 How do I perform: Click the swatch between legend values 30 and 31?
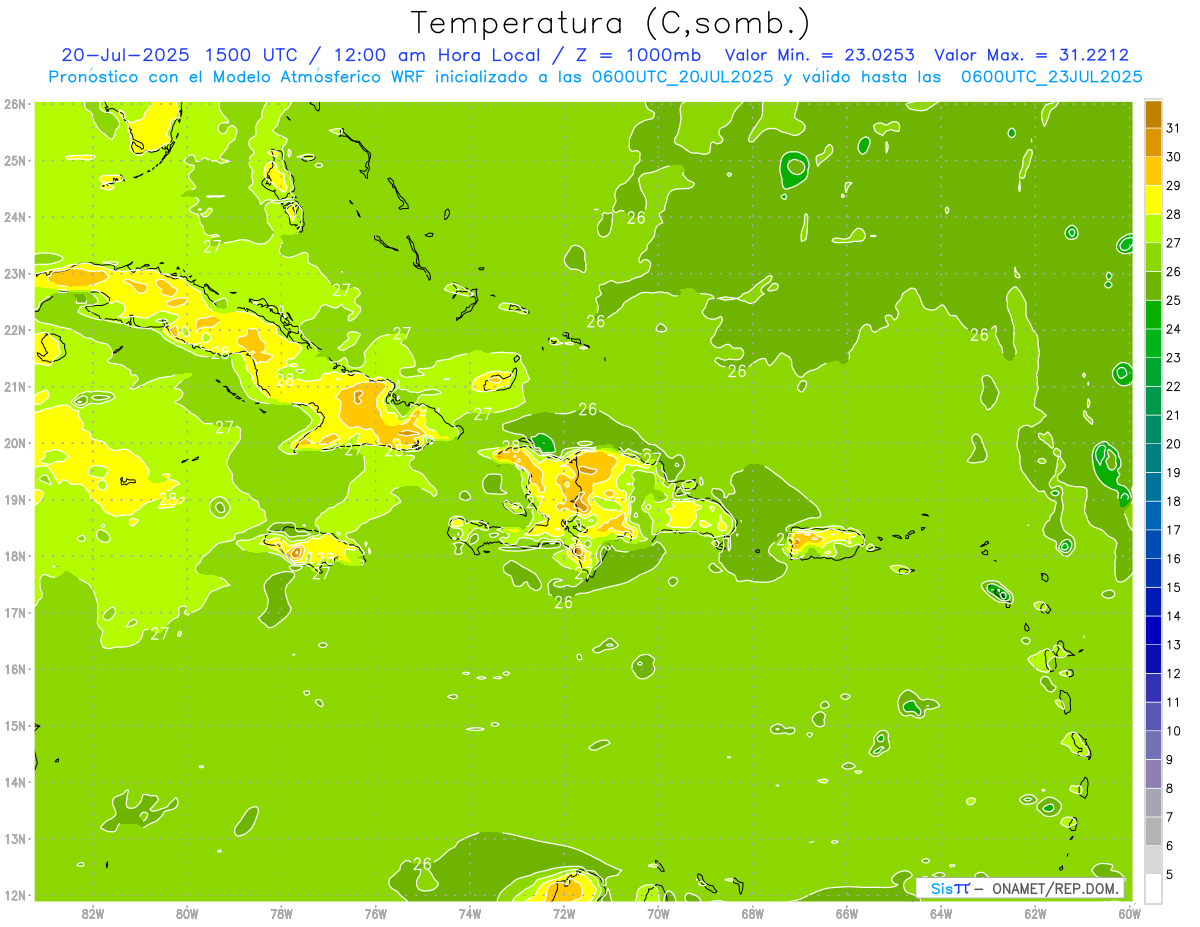pyautogui.click(x=1153, y=142)
